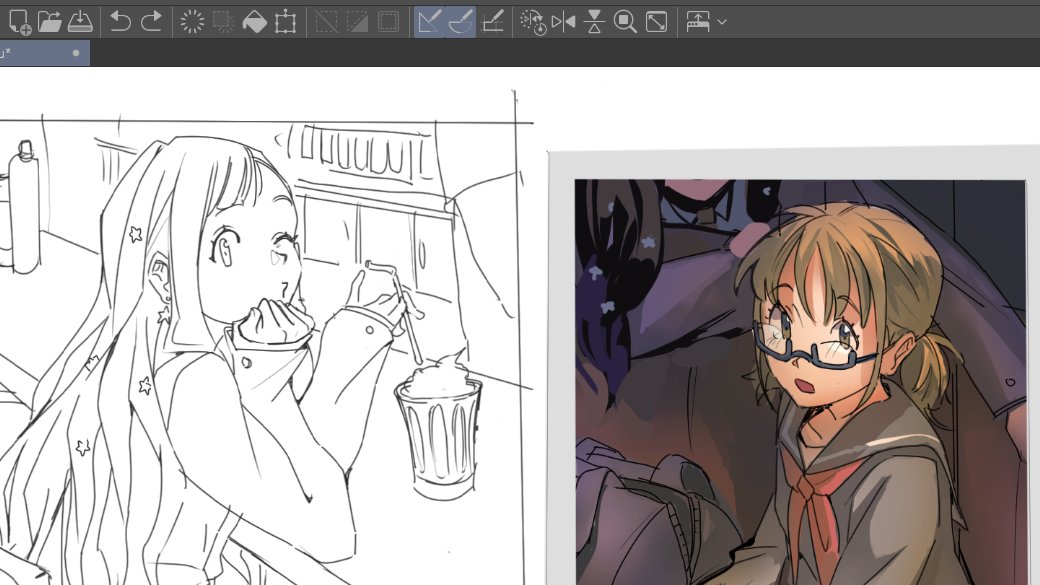Screen dimensions: 1040x585
Task: Activate Scale/Rotate transform icon
Action: (286, 22)
